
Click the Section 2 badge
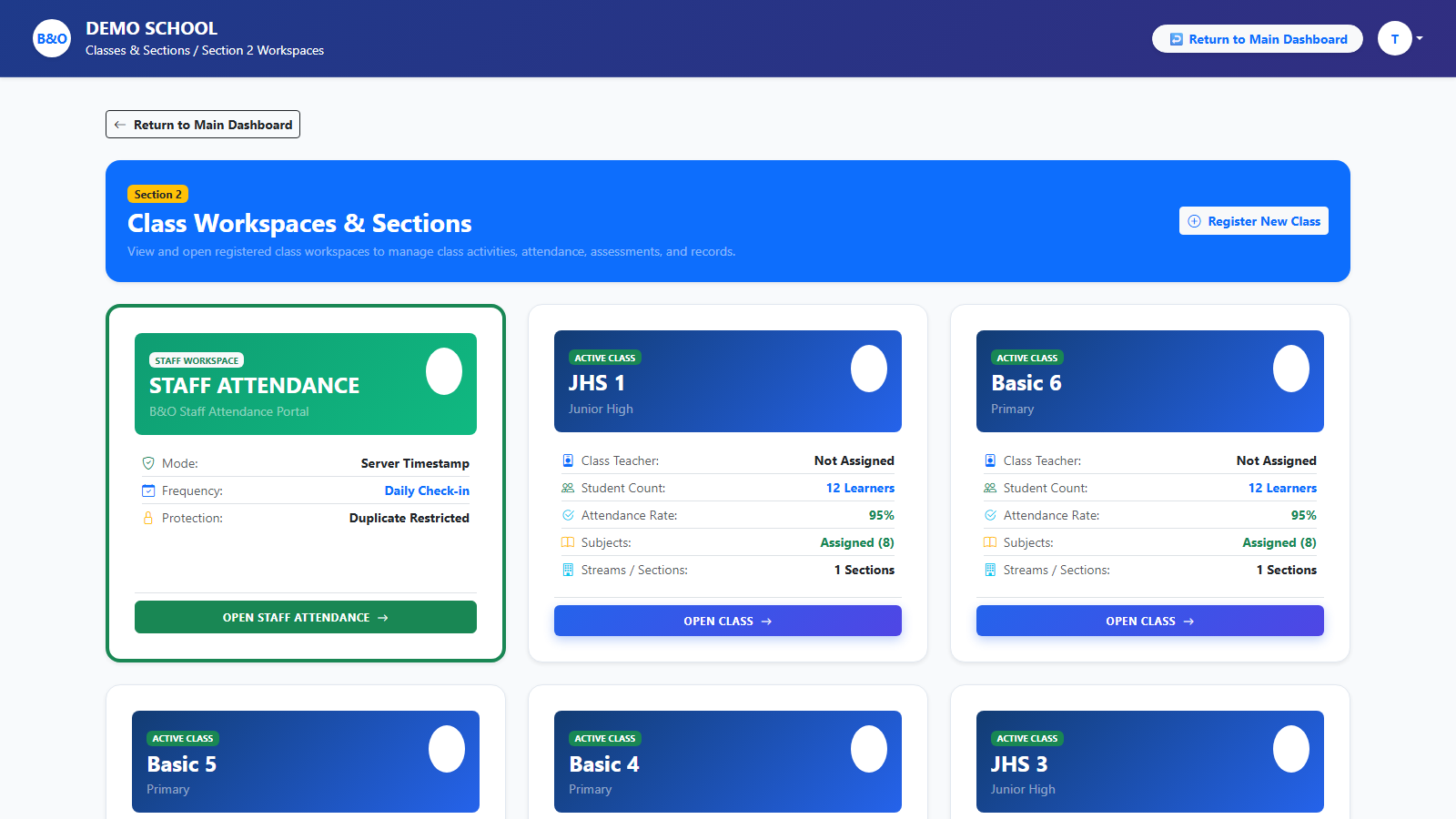158,195
